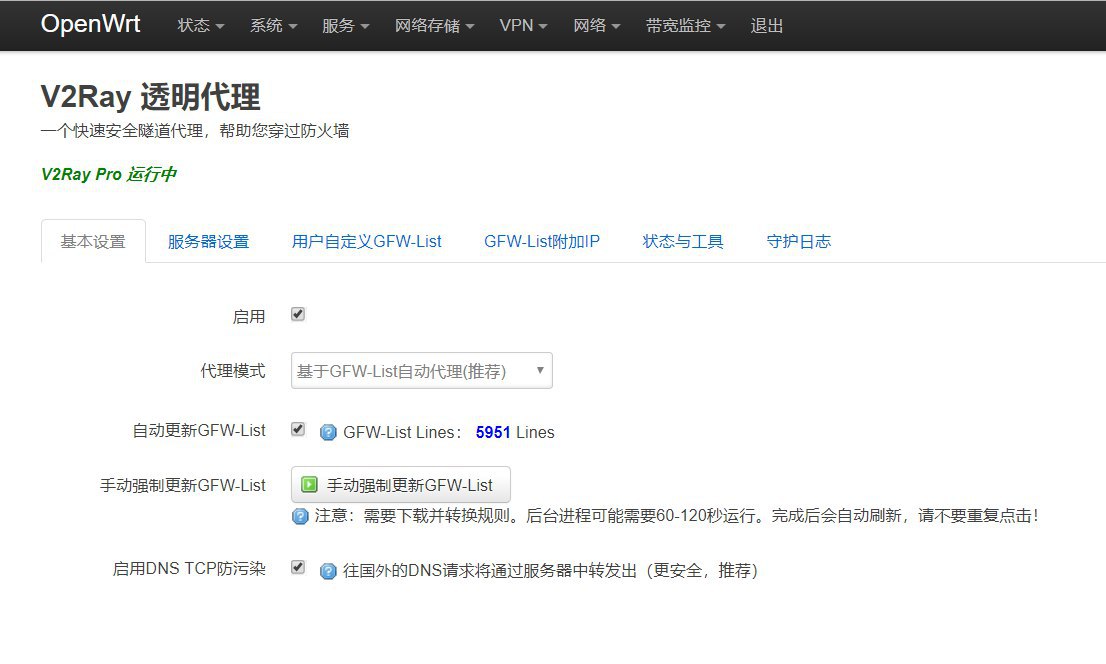Toggle the 启用 checkbox
Viewport: 1106px width, 664px height.
[x=297, y=314]
